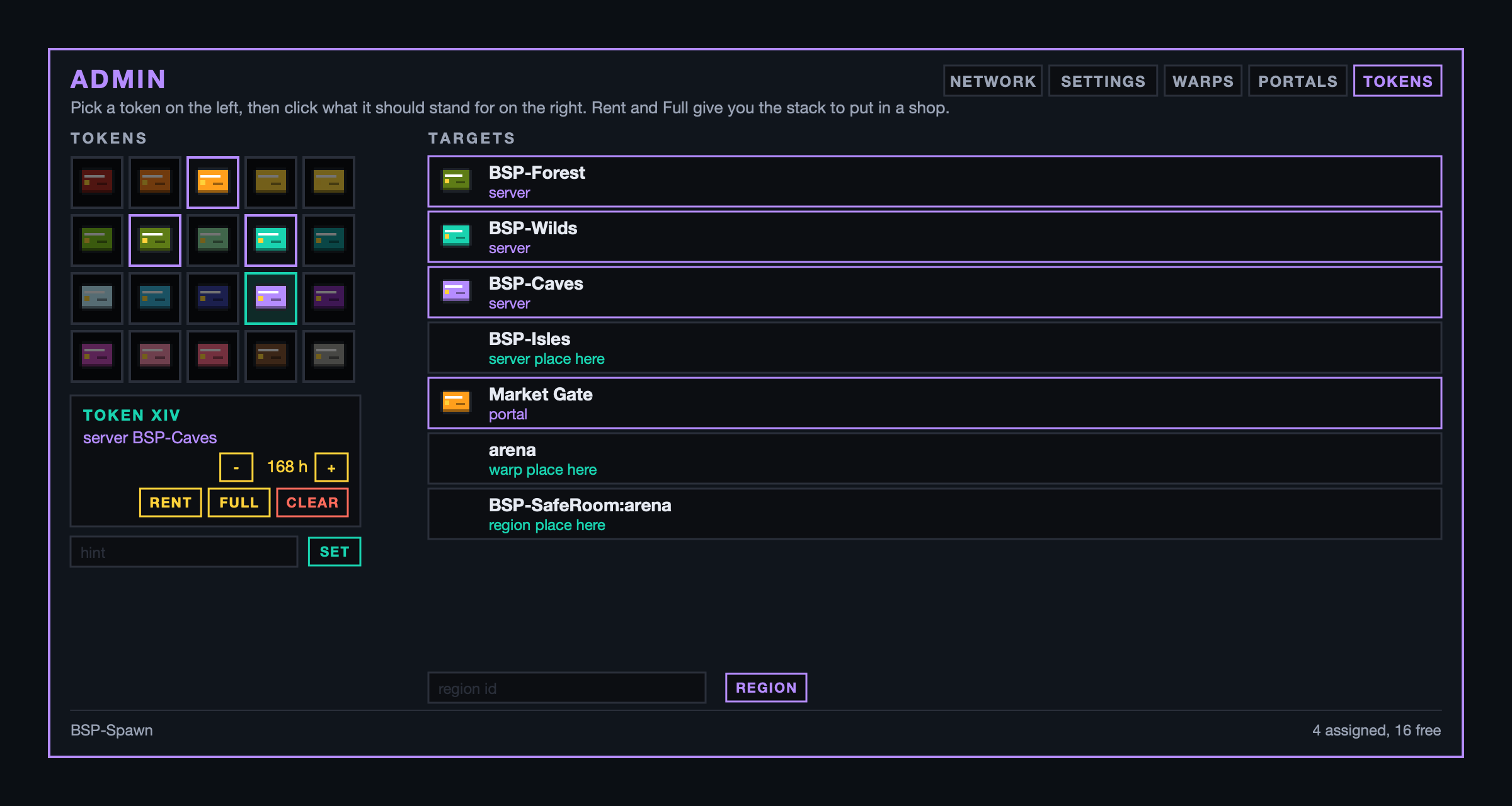Select the crimson red token next to the dark brown one
The width and height of the screenshot is (1512, 806).
tap(212, 356)
